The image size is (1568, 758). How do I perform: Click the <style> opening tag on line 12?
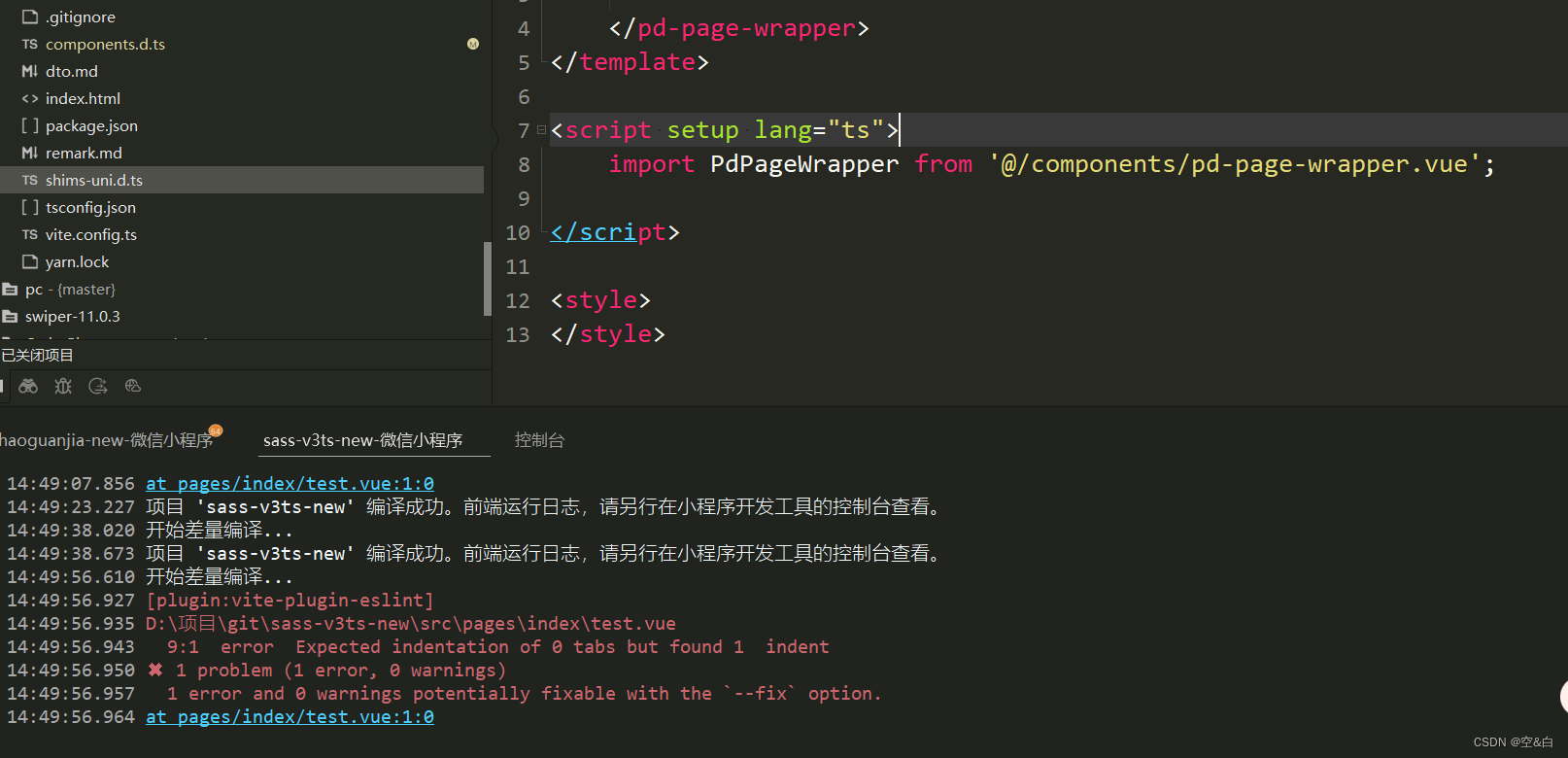click(600, 300)
